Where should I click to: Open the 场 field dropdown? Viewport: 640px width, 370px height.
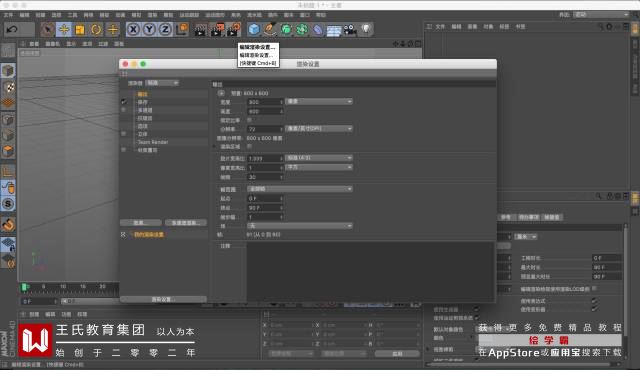300,226
